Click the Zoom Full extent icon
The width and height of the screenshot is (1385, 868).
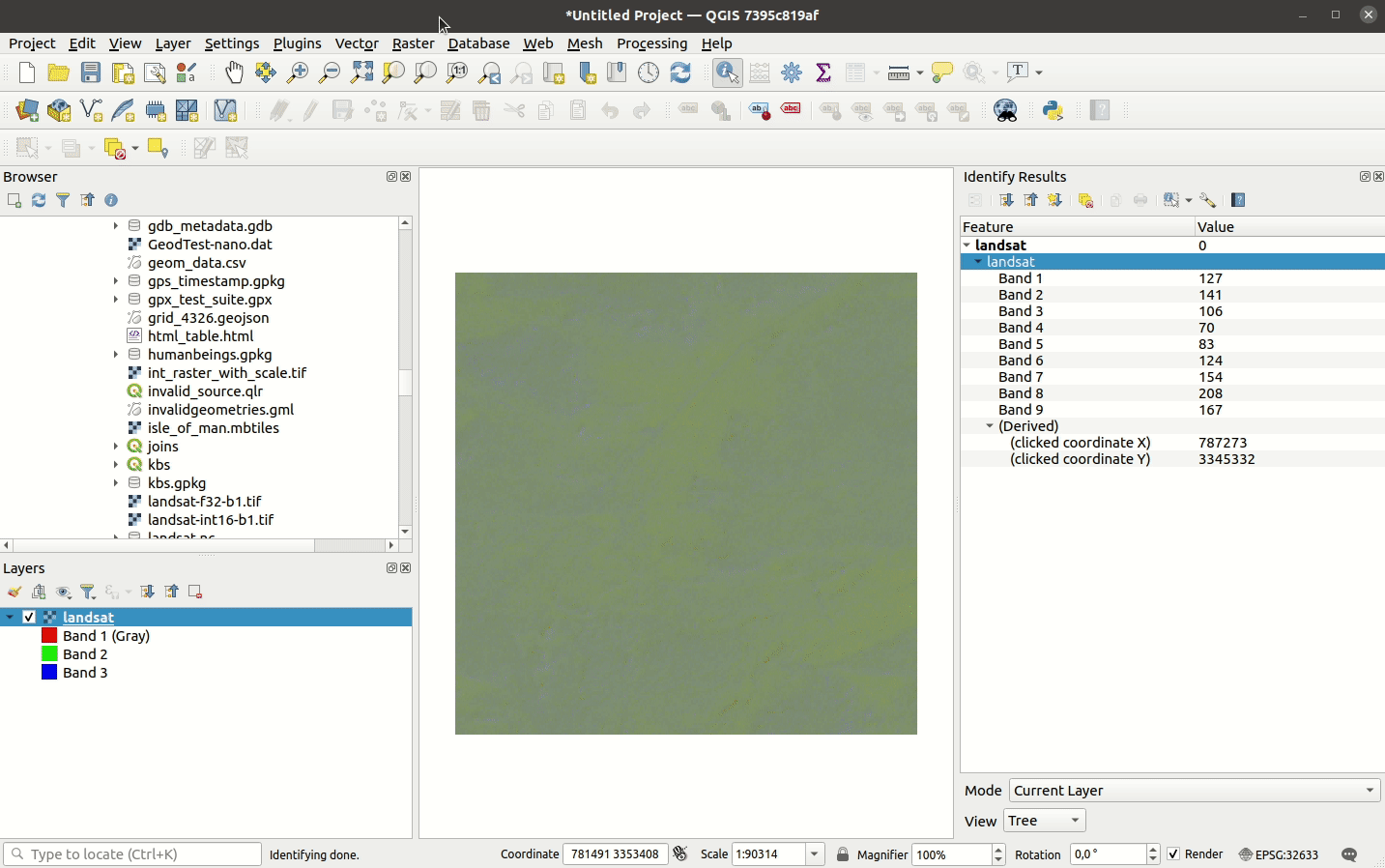361,72
